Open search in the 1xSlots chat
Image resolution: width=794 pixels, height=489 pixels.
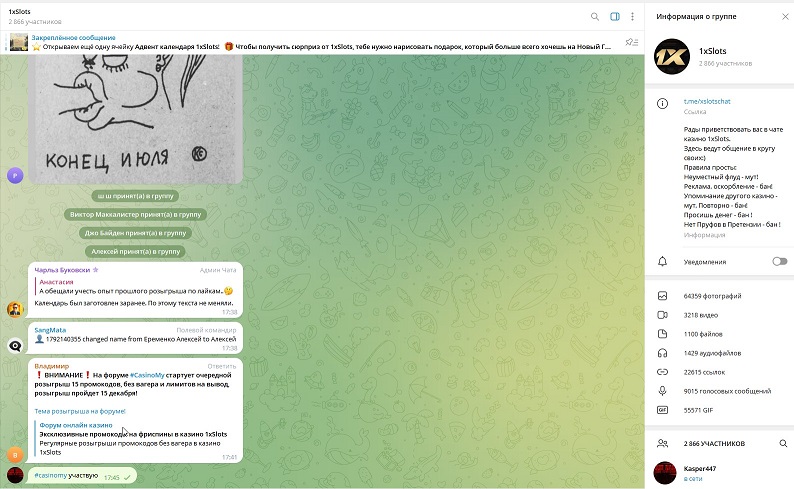[595, 17]
